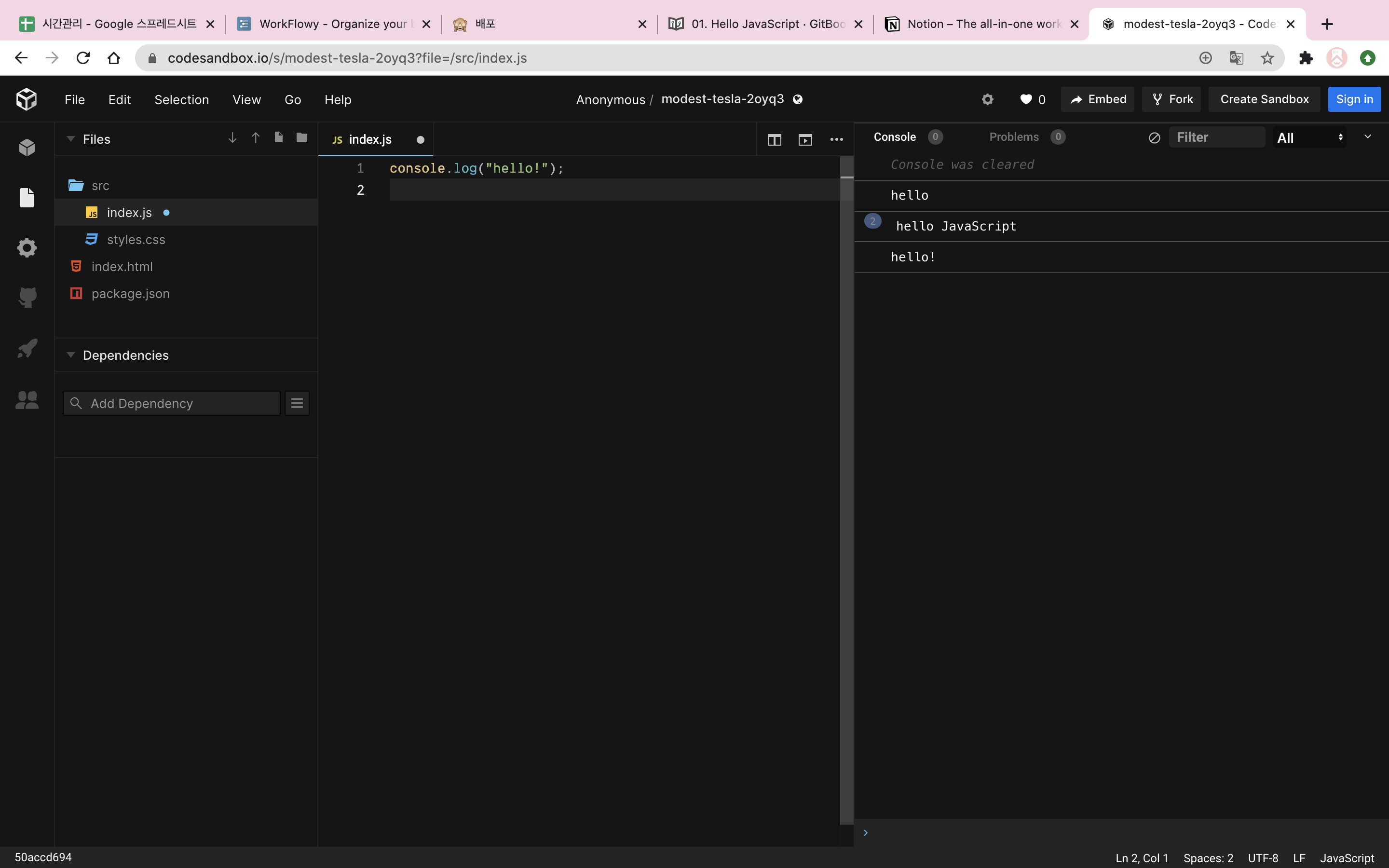Click browser extensions puzzle icon
Viewport: 1389px width, 868px height.
pyautogui.click(x=1306, y=58)
